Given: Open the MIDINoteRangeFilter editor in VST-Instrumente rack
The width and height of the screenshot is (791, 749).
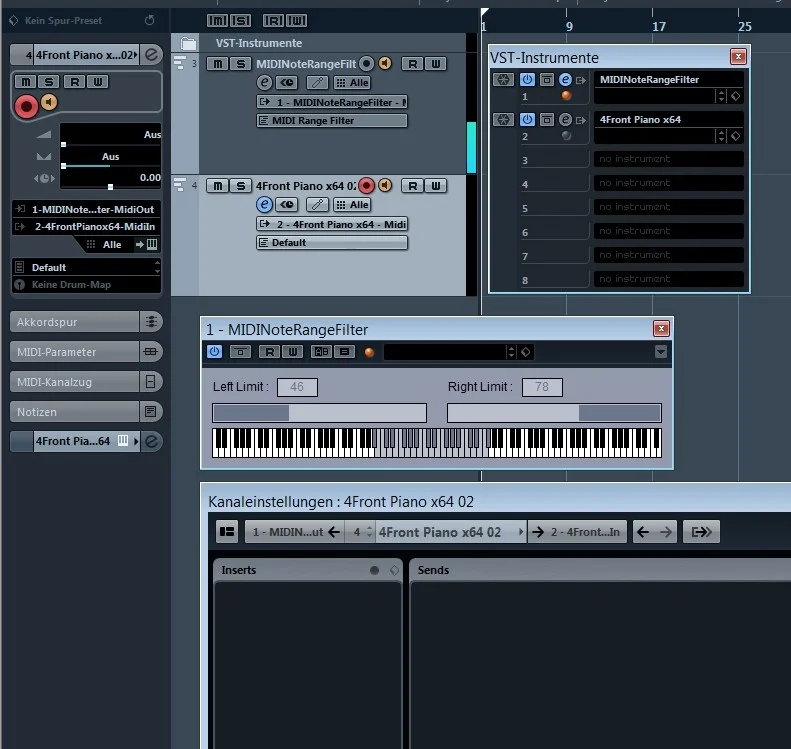Looking at the screenshot, I should coord(565,79).
